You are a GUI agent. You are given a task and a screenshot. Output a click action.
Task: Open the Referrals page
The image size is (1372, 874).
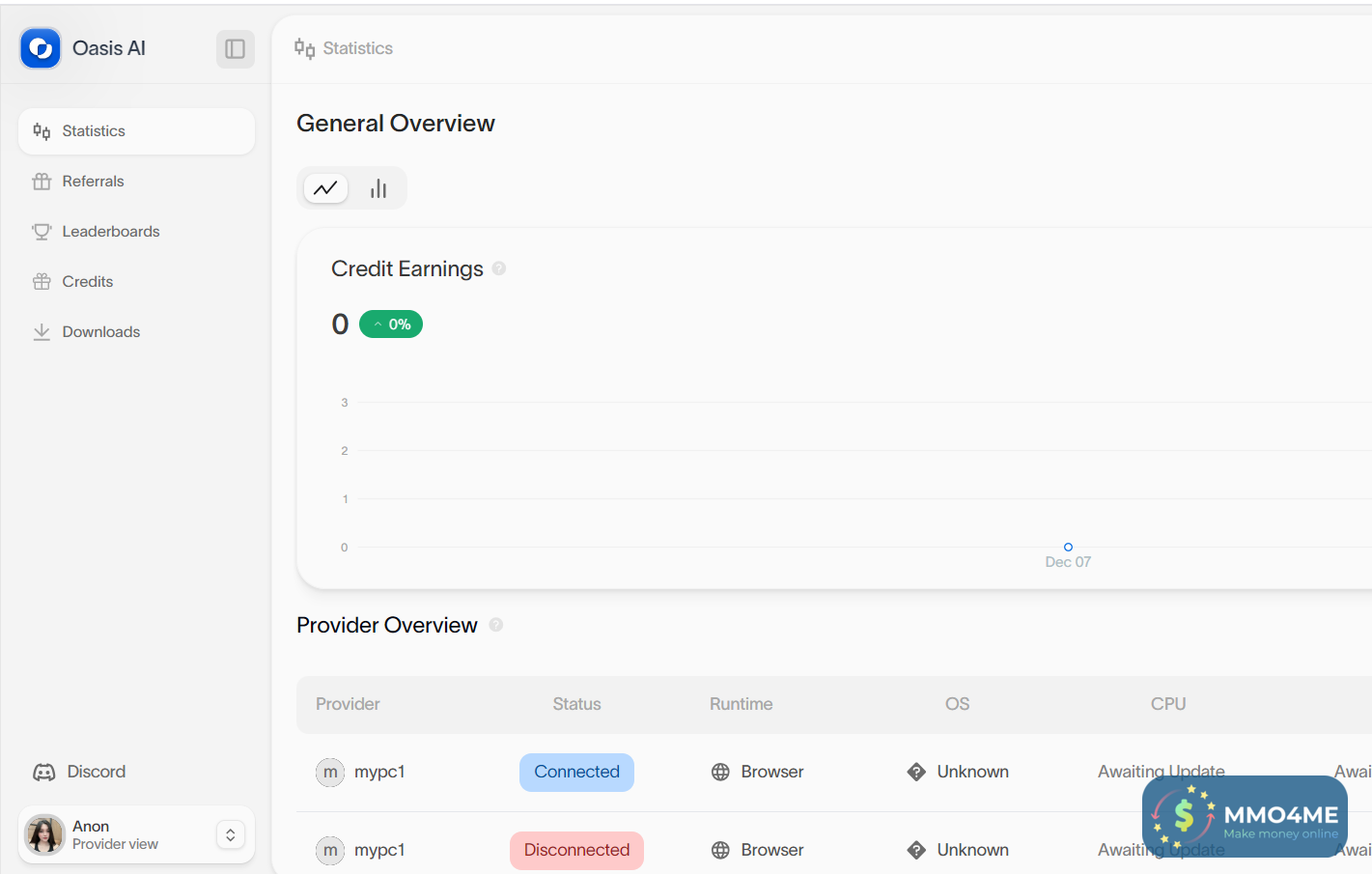93,182
